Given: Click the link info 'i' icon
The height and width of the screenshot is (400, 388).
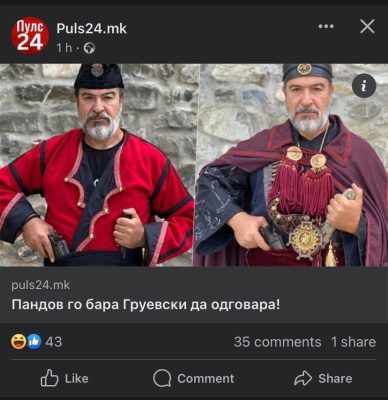Looking at the screenshot, I should tap(364, 86).
